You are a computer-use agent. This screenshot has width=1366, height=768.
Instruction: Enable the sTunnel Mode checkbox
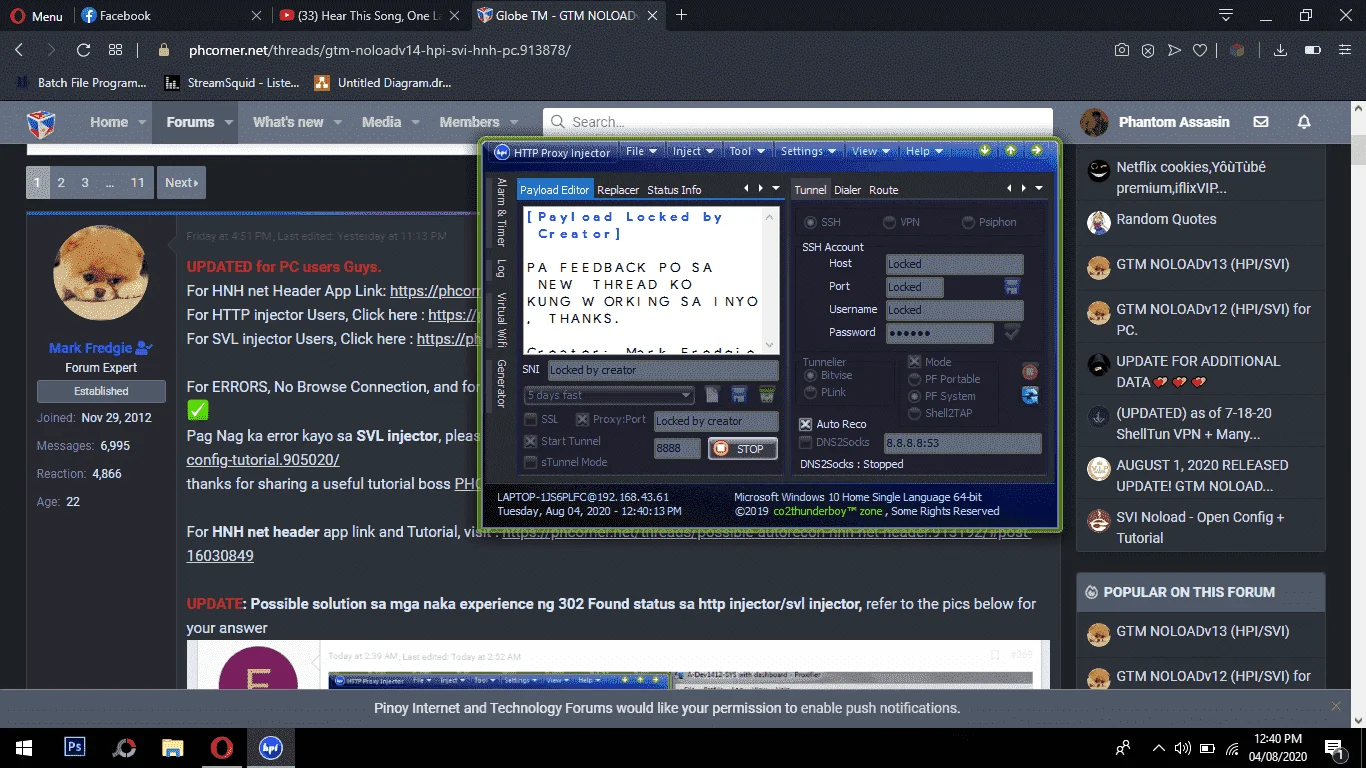coord(531,462)
